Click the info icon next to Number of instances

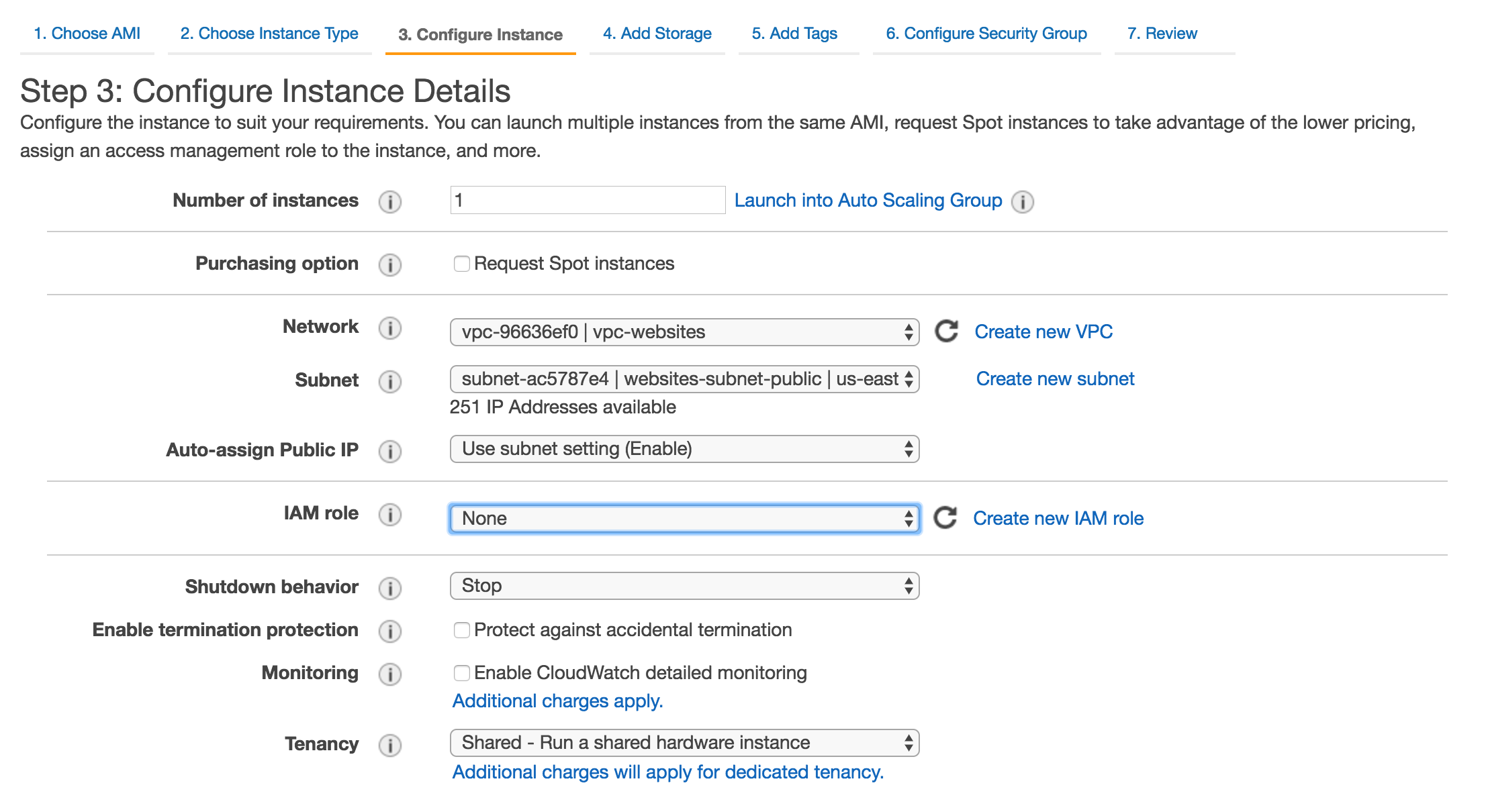pos(389,201)
